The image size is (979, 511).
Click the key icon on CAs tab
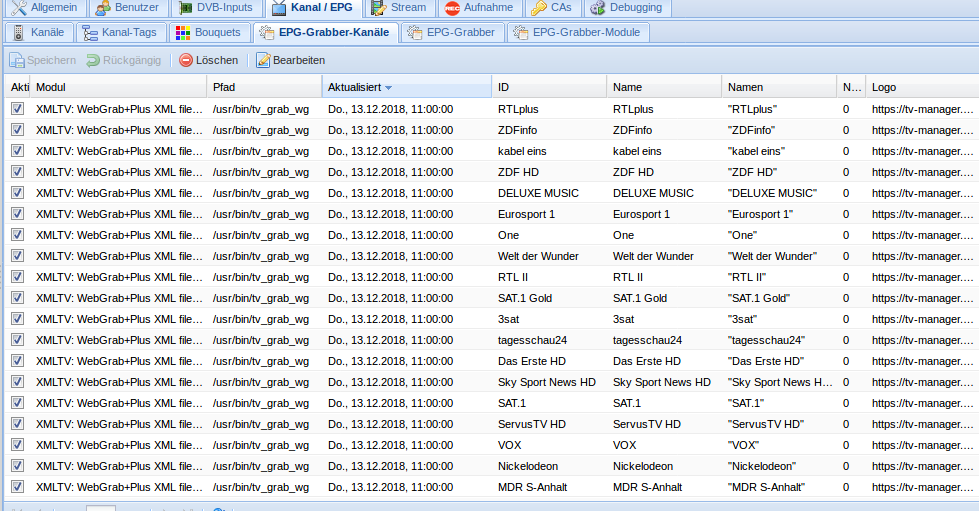(x=539, y=7)
